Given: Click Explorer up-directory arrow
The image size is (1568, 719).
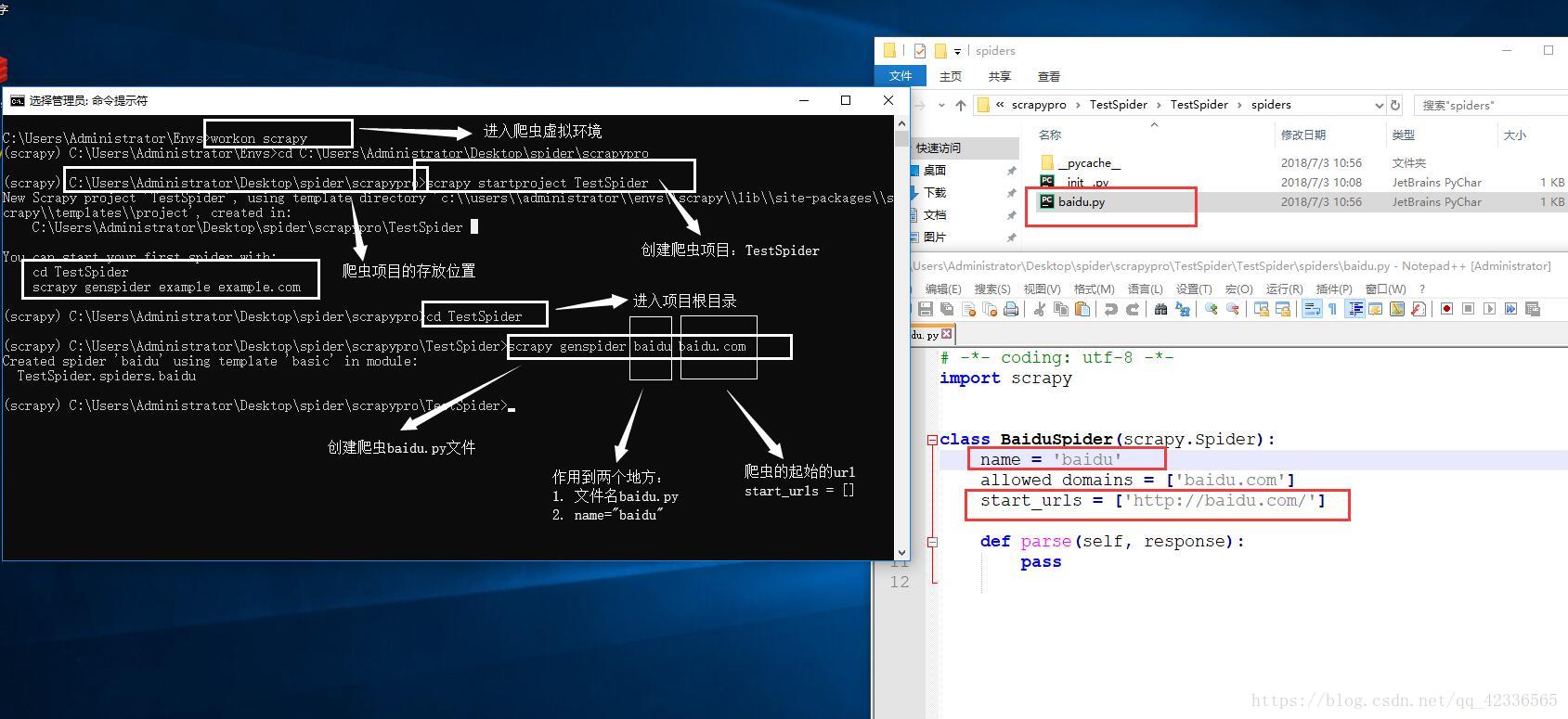Looking at the screenshot, I should coord(960,105).
